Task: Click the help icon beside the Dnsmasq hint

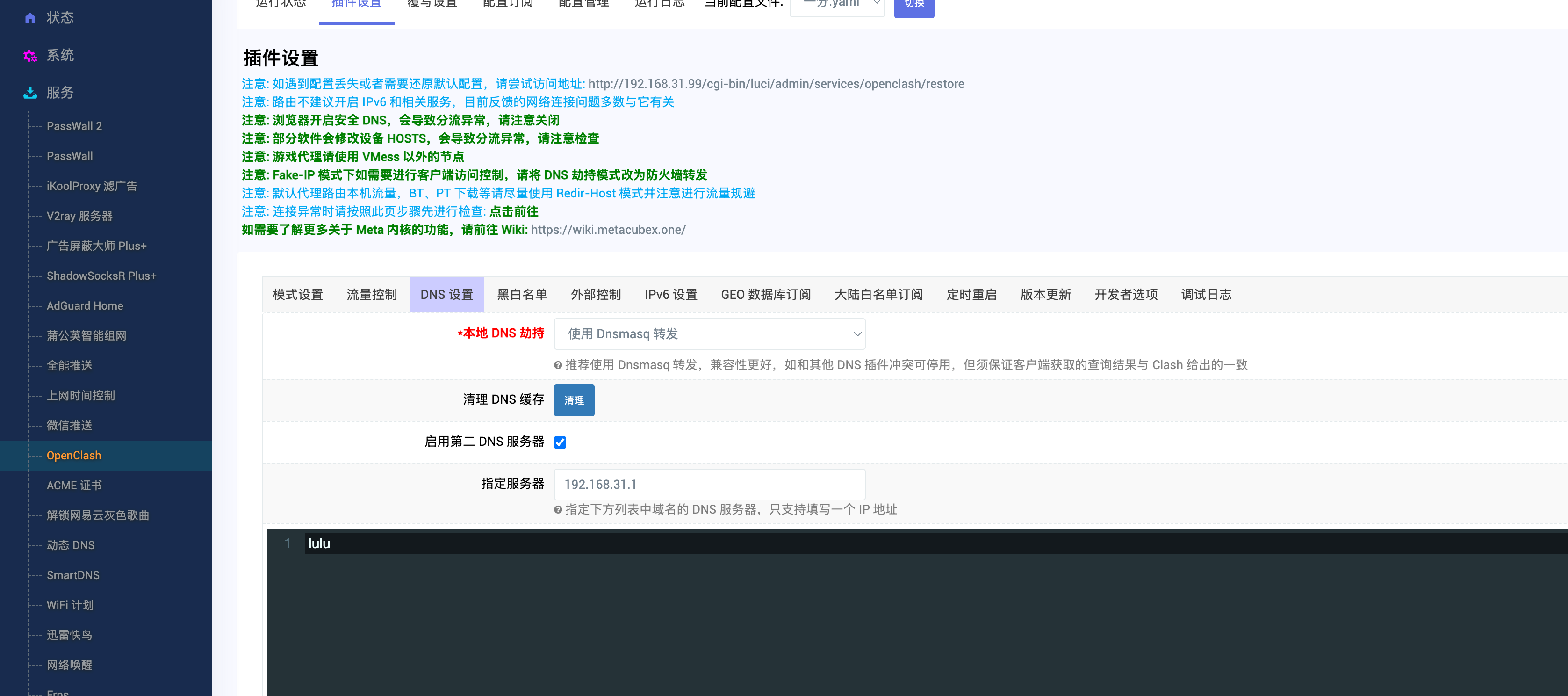Action: (x=558, y=365)
